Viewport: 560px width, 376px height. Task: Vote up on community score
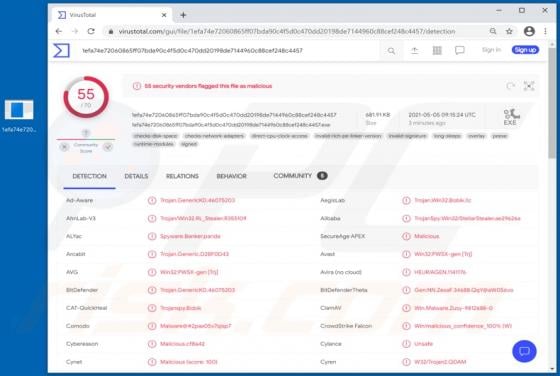pos(108,147)
